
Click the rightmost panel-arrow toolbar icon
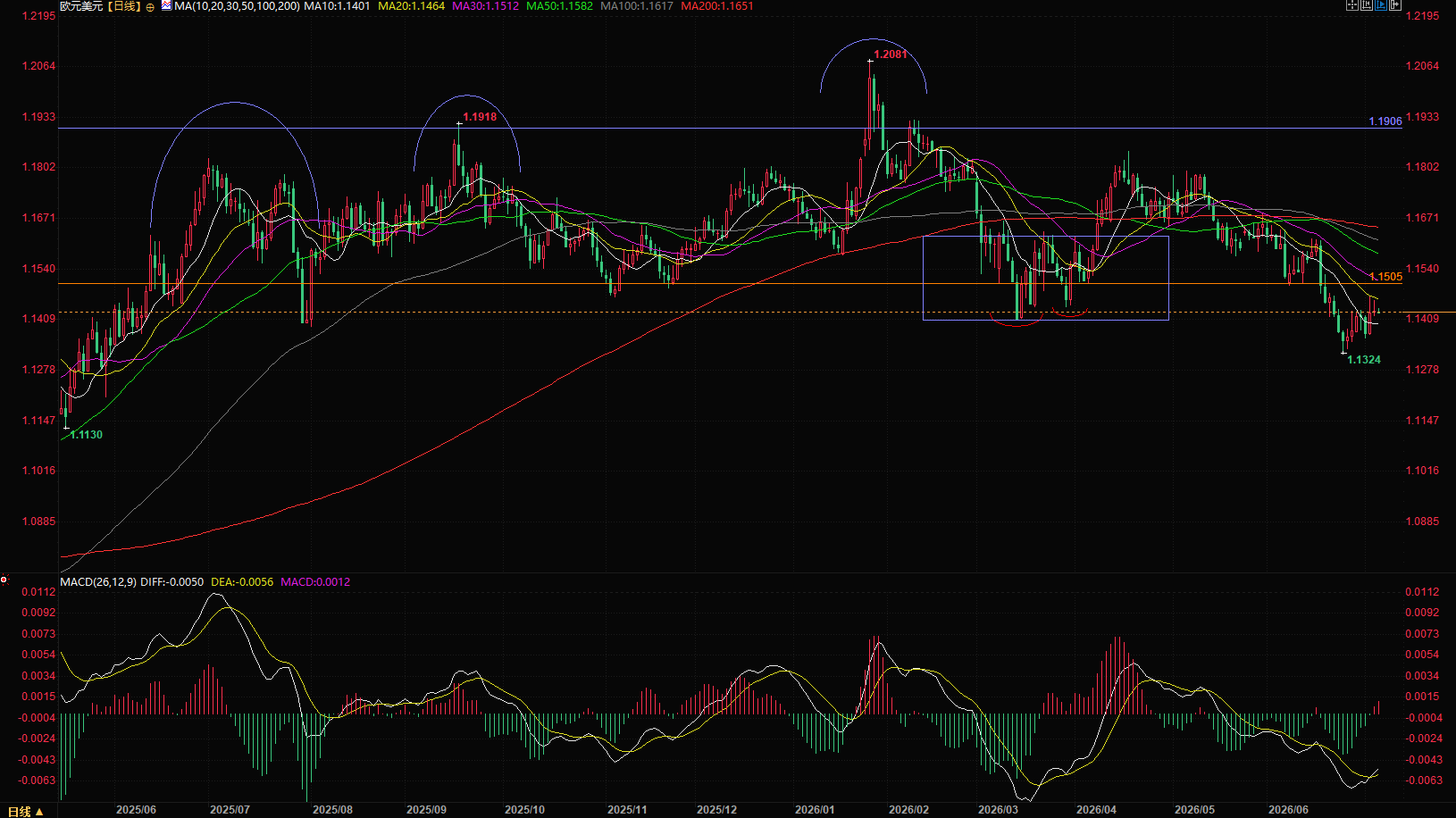tap(1395, 4)
